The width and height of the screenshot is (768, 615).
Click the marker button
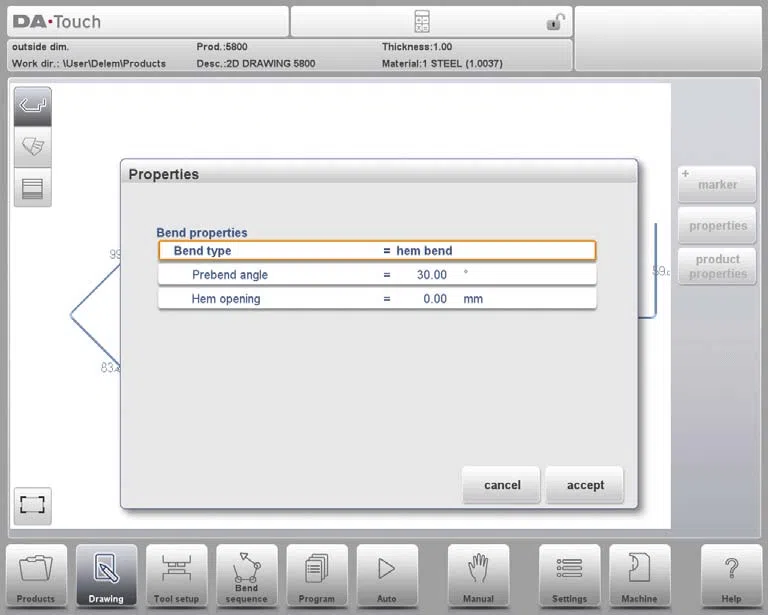coord(717,185)
